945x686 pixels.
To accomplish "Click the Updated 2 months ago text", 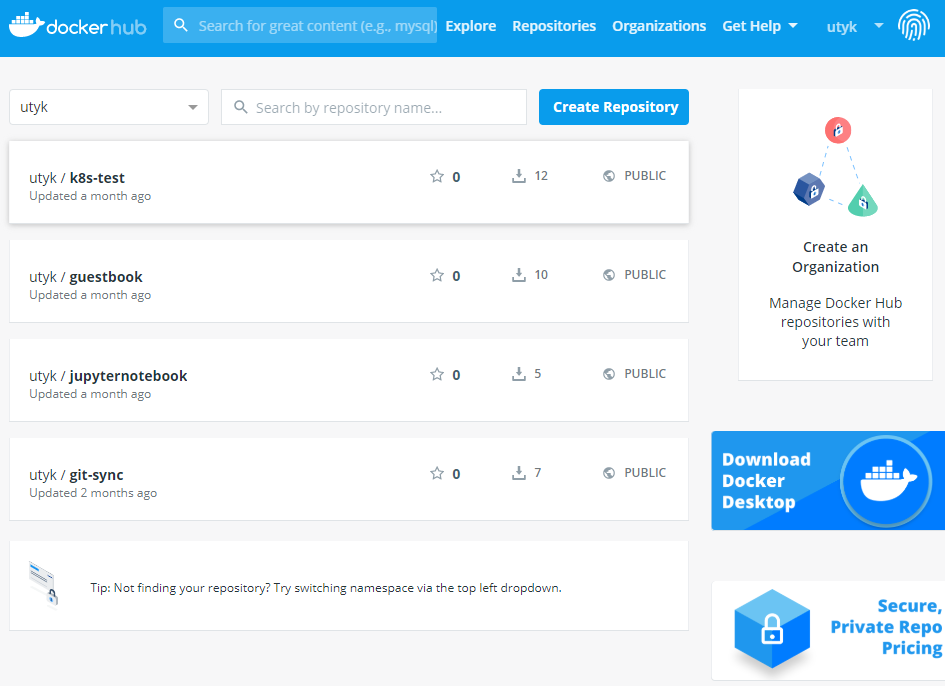I will 93,493.
